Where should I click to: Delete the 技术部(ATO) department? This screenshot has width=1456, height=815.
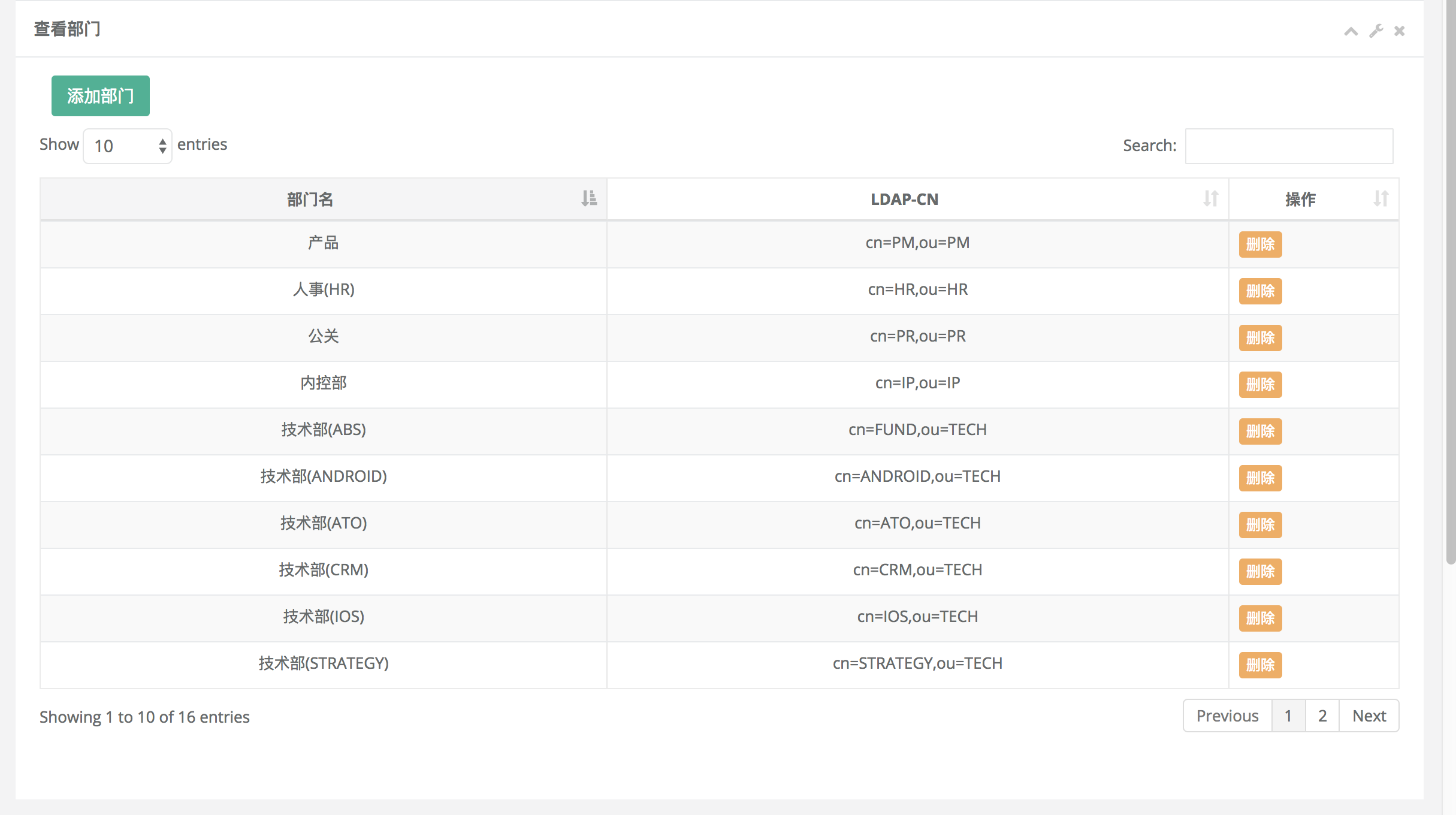[x=1260, y=525]
